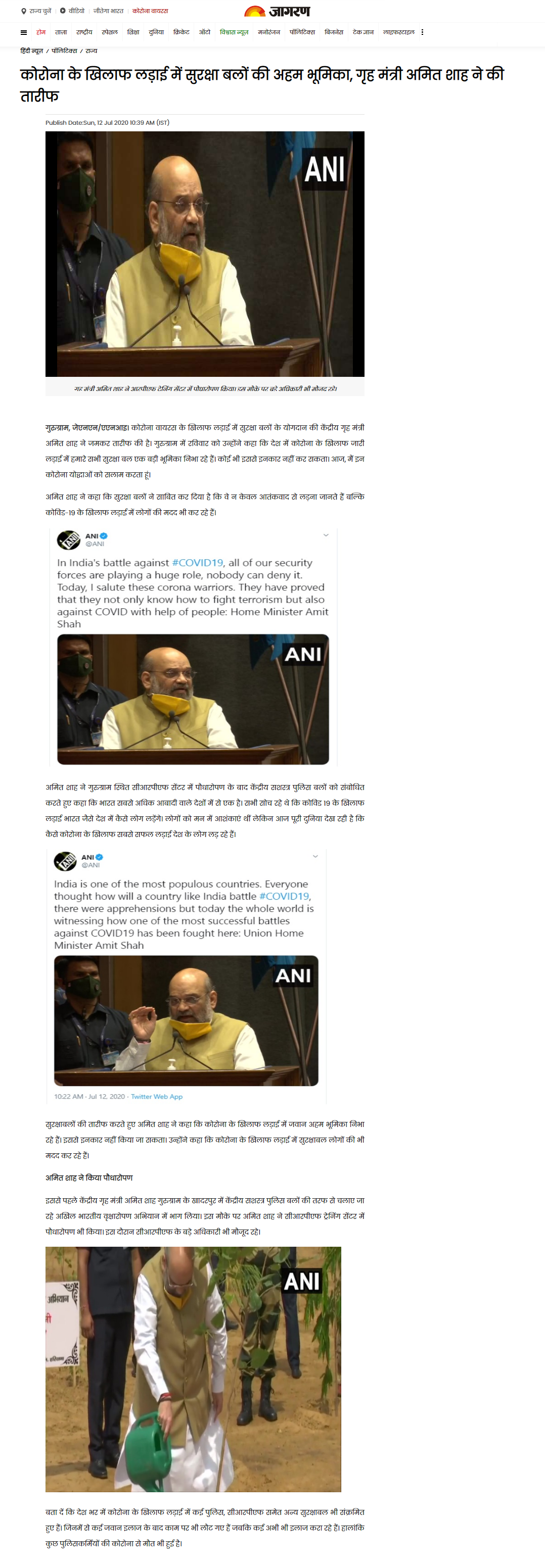The height and width of the screenshot is (1568, 545).
Task: Open Twitter Web App link
Action: click(x=157, y=1096)
